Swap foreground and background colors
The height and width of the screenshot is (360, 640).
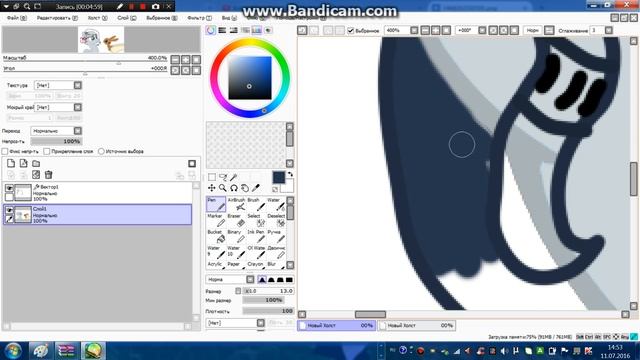pos(290,174)
